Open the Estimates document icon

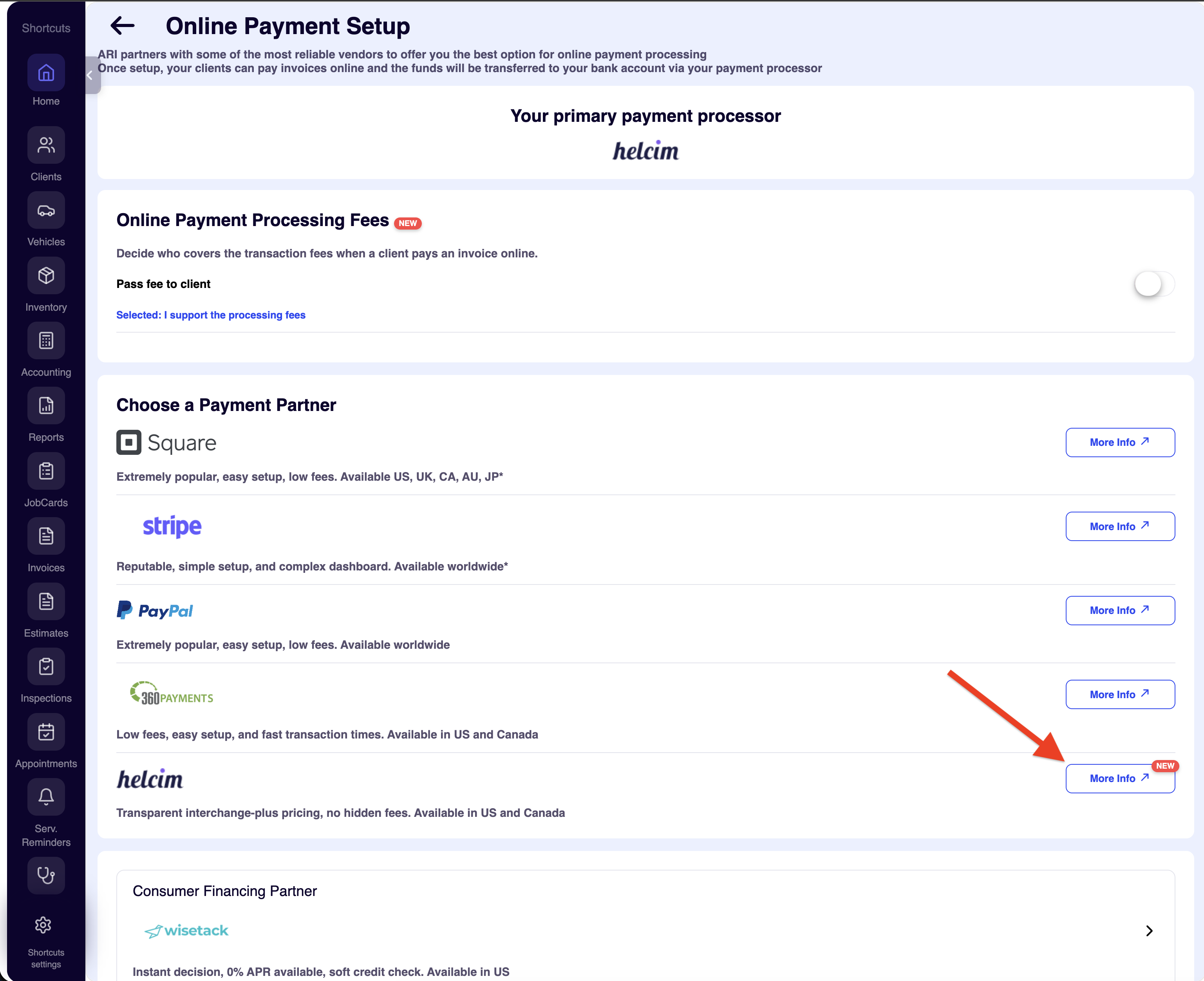click(x=46, y=602)
